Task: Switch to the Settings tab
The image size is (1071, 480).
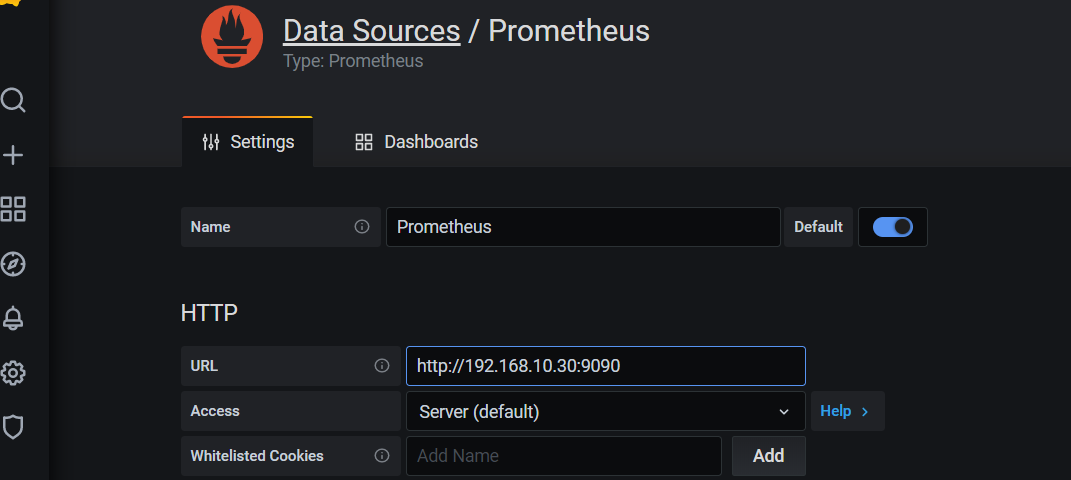Action: [x=247, y=142]
